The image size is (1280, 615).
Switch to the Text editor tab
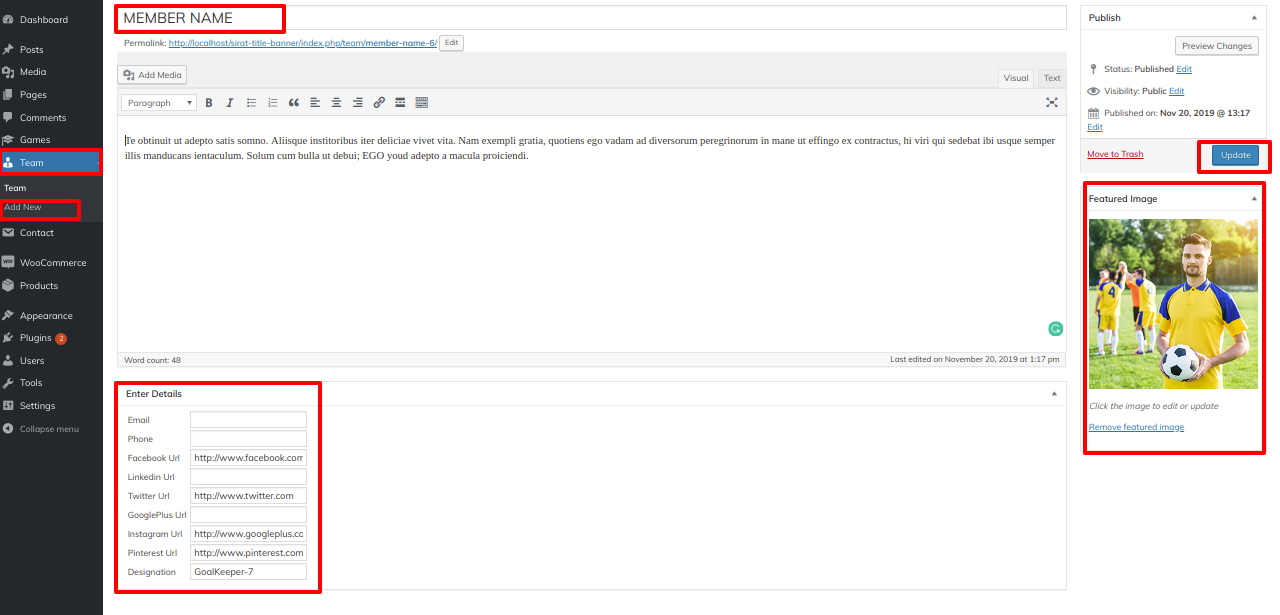click(1052, 78)
